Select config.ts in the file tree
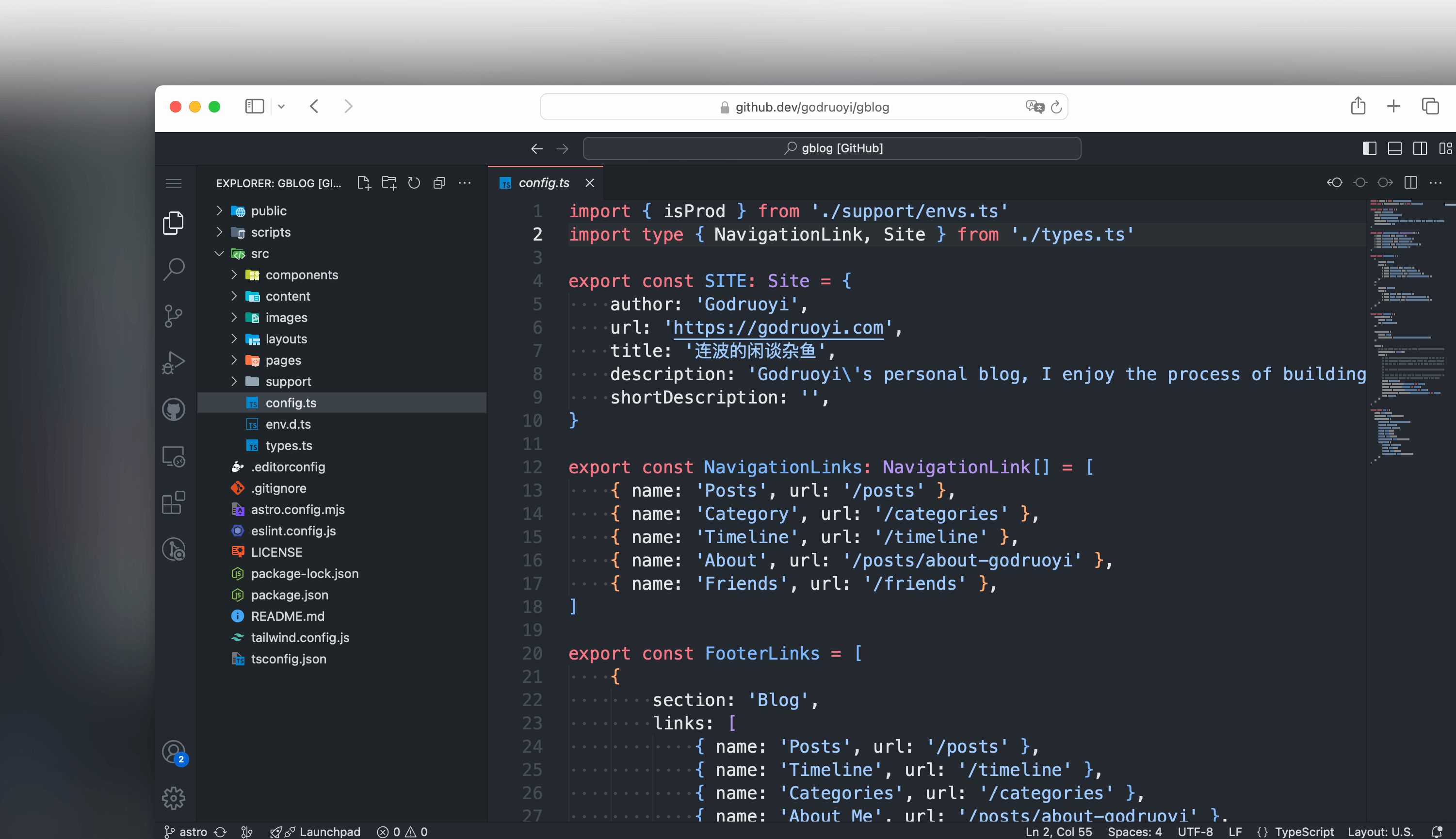 click(342, 403)
